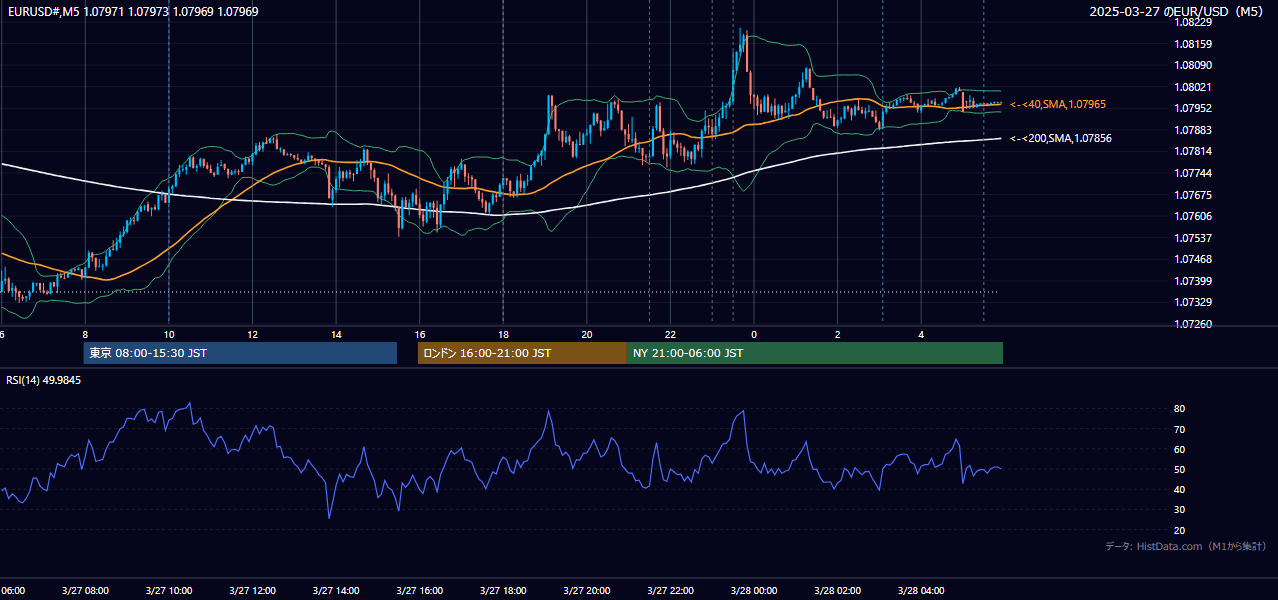Screen dimensions: 1278x600
Task: Click price axis value 1.07744
Action: click(x=1194, y=173)
